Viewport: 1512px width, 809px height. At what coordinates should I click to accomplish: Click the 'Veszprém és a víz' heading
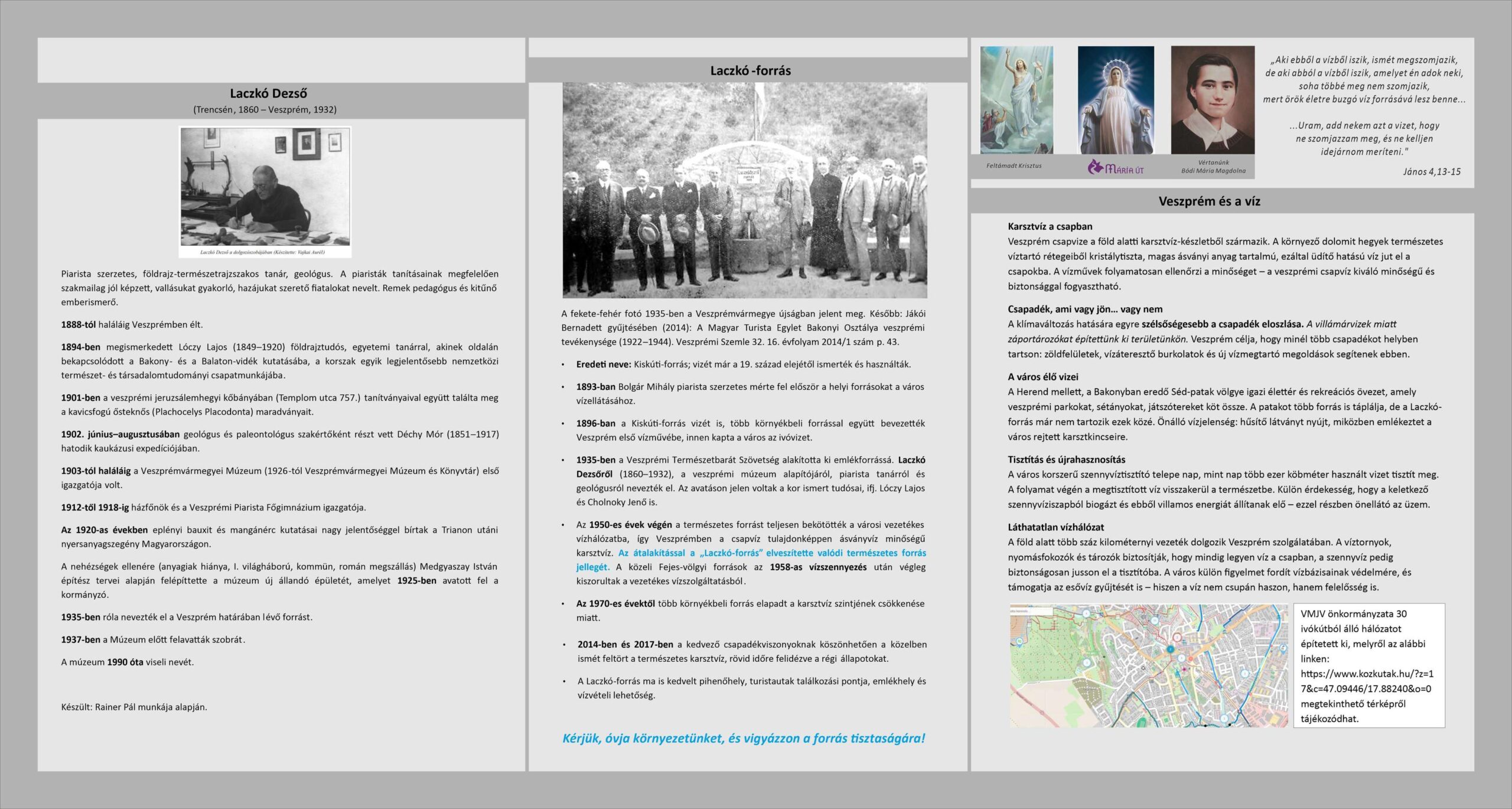[x=1209, y=202]
